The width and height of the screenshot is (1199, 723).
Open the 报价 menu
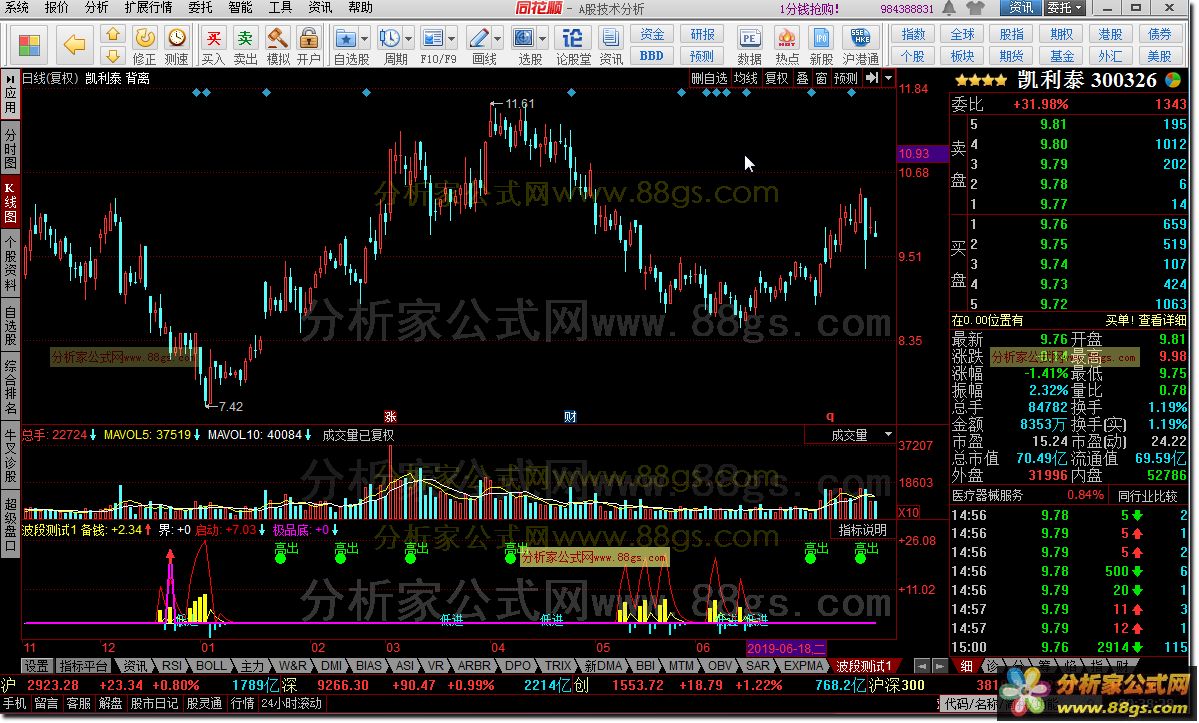(x=57, y=8)
